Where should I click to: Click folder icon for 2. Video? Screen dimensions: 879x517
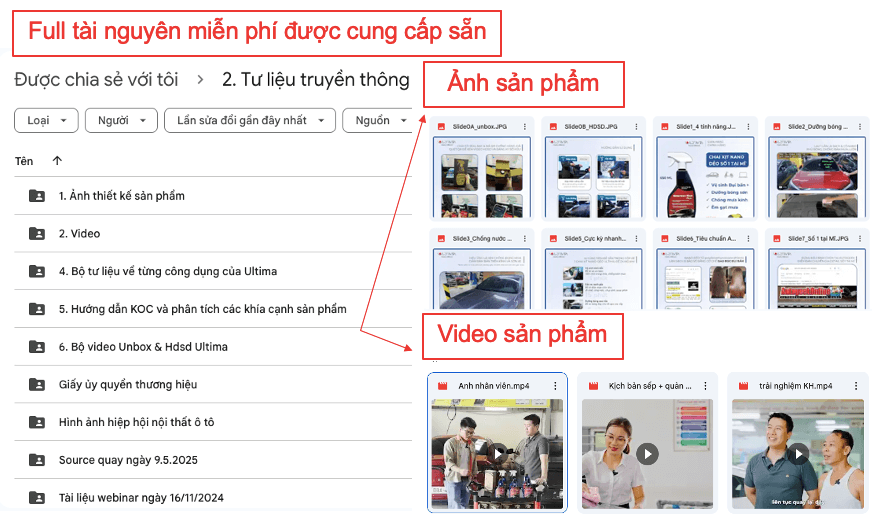coord(37,233)
